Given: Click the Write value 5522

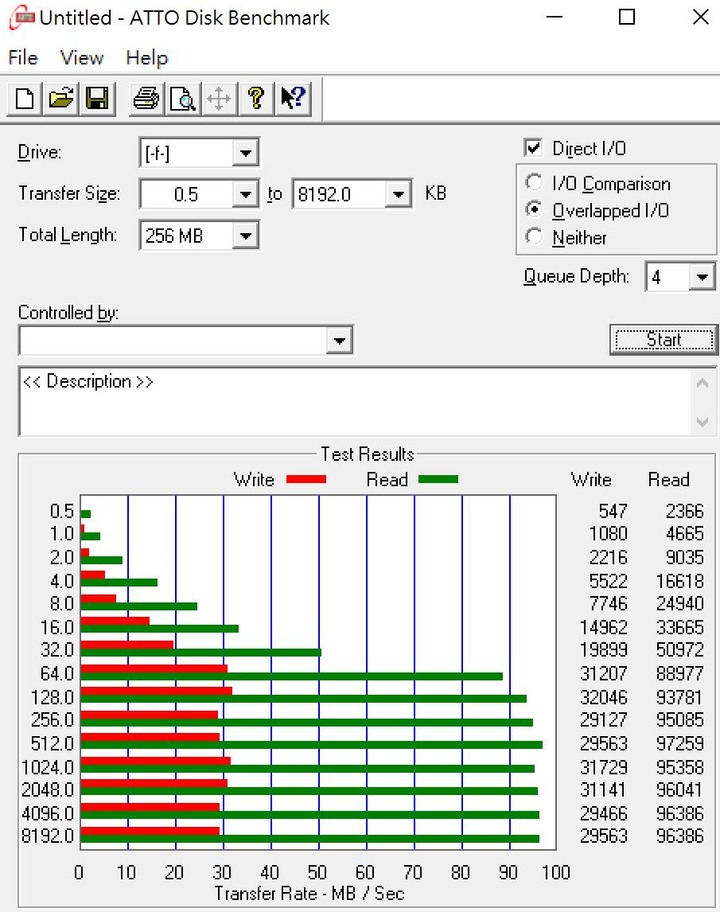Looking at the screenshot, I should (608, 580).
